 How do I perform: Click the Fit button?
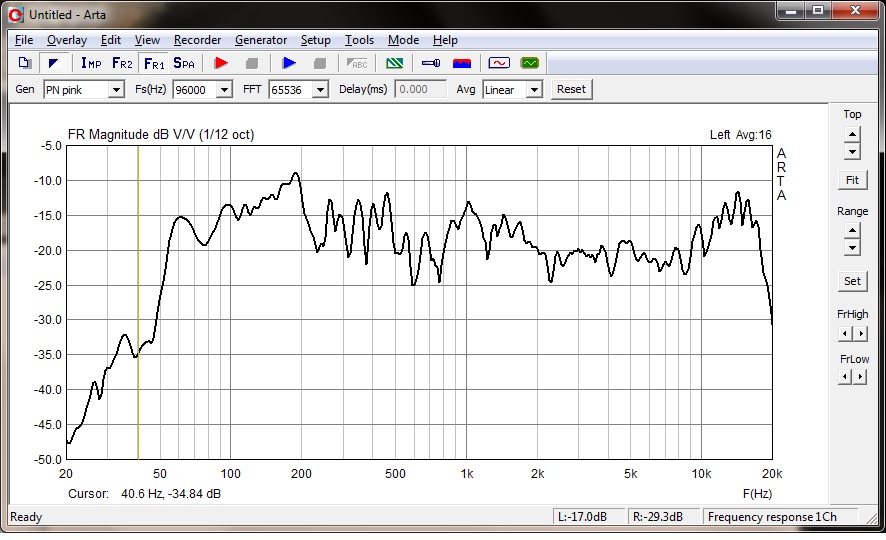tap(852, 180)
